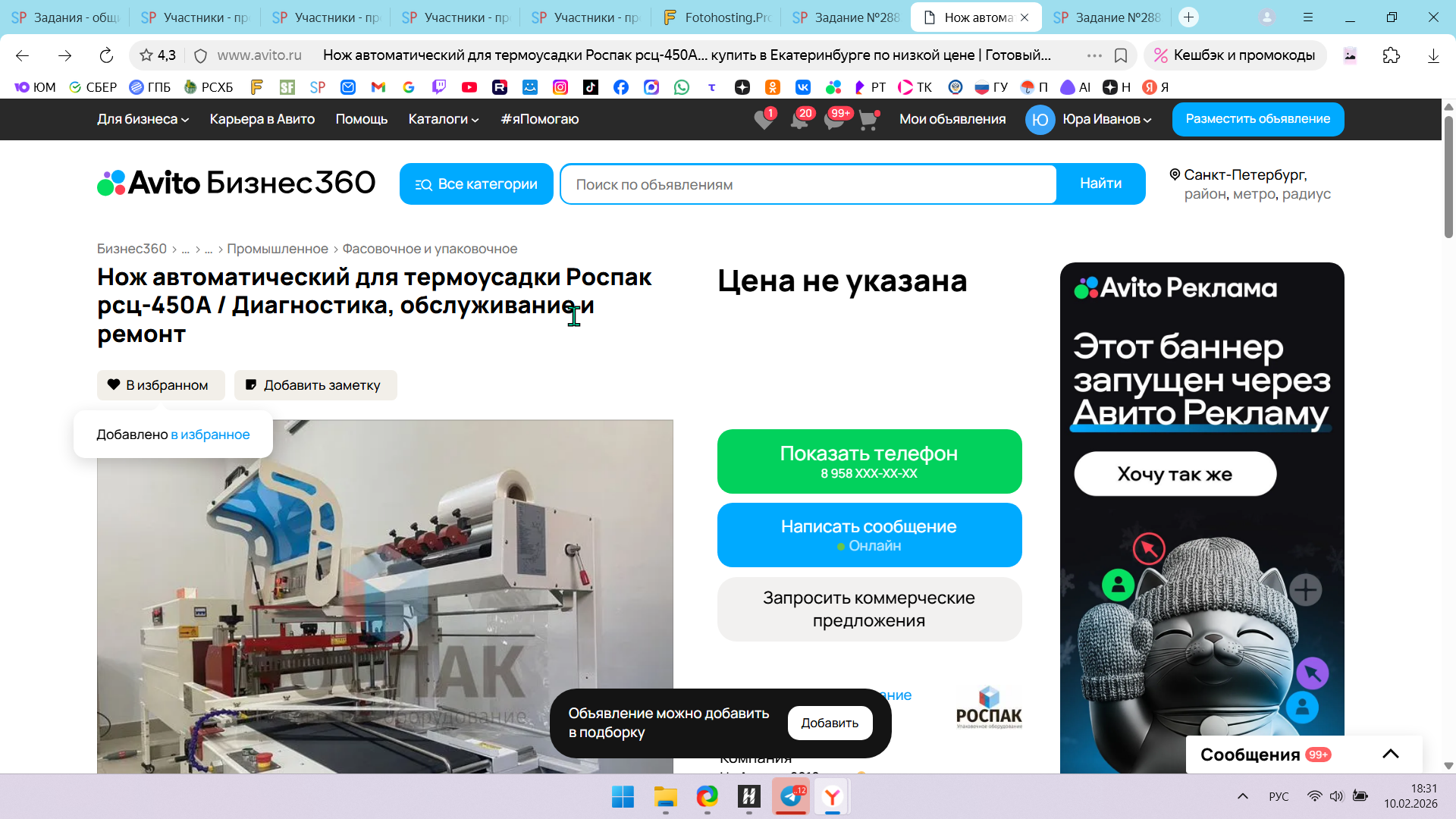
Task: Expand the Сообщения chat panel
Action: pyautogui.click(x=1390, y=754)
